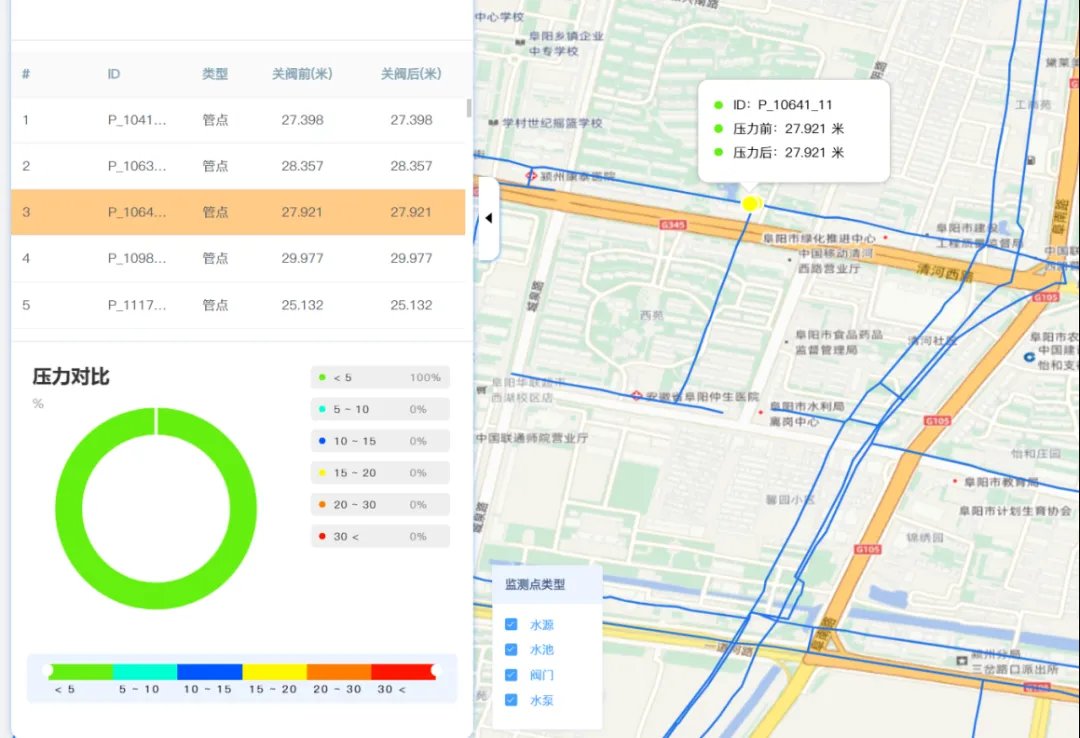Click the right handle of pressure range slider
This screenshot has height=738, width=1080.
[x=435, y=671]
